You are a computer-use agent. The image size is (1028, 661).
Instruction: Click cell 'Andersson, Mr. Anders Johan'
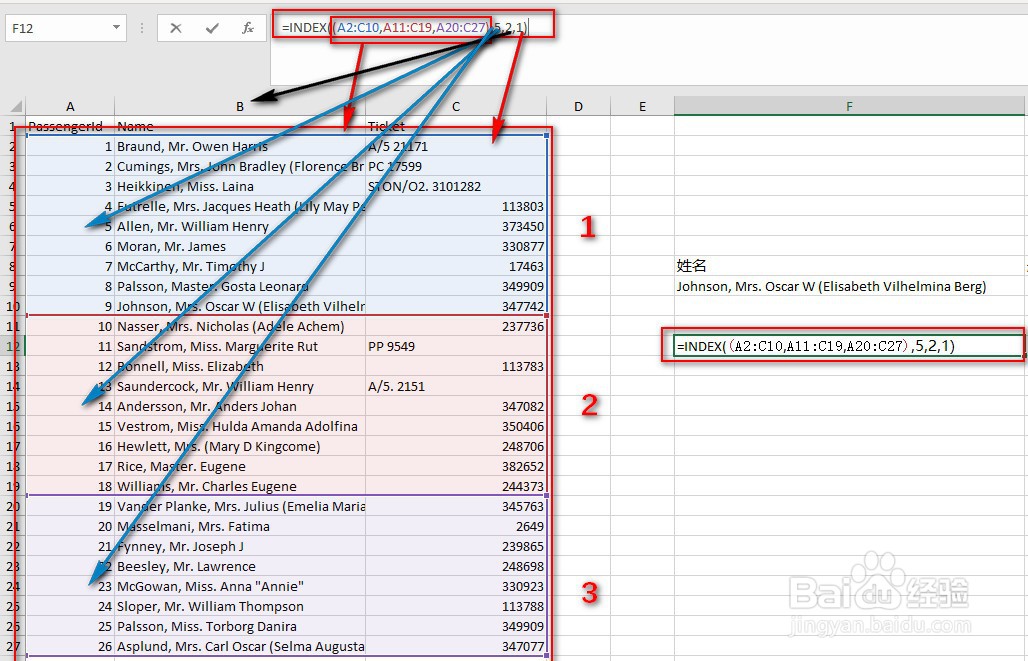click(240, 407)
